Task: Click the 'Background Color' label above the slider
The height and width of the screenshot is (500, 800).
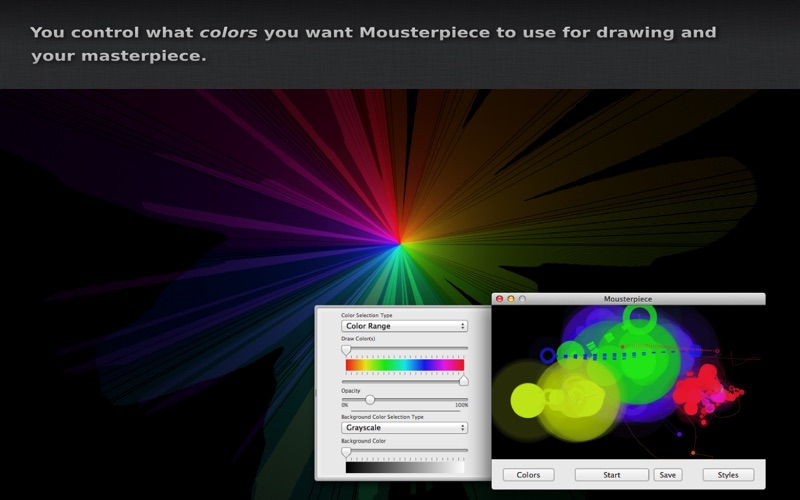Action: (363, 441)
